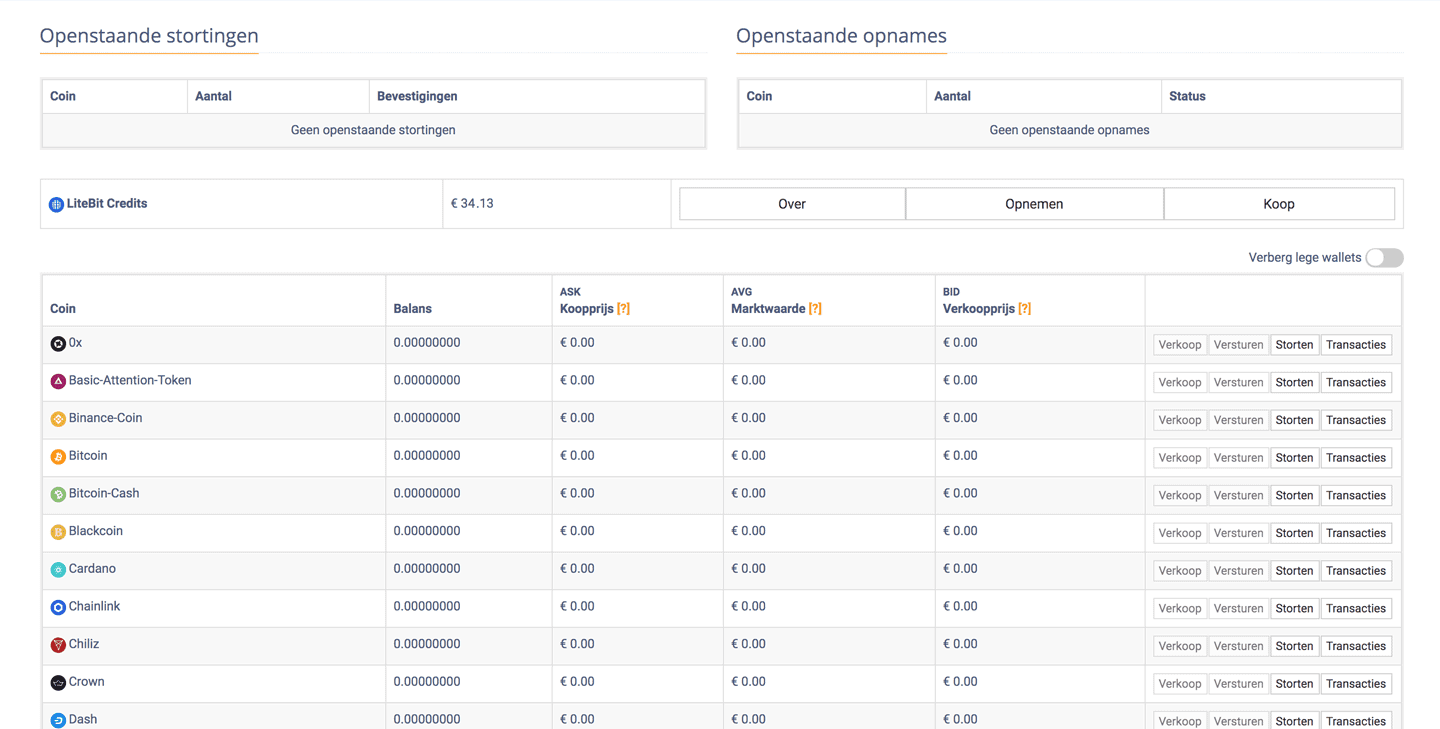Toggle Verberg lege wallets switch

point(1385,258)
